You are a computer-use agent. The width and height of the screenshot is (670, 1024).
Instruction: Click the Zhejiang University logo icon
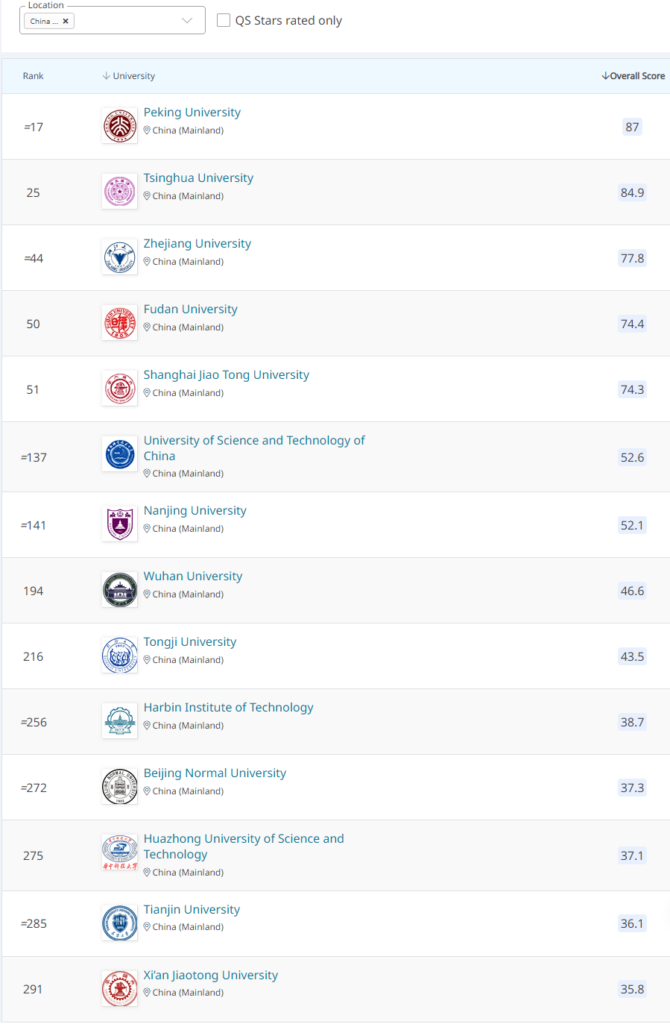(x=120, y=257)
